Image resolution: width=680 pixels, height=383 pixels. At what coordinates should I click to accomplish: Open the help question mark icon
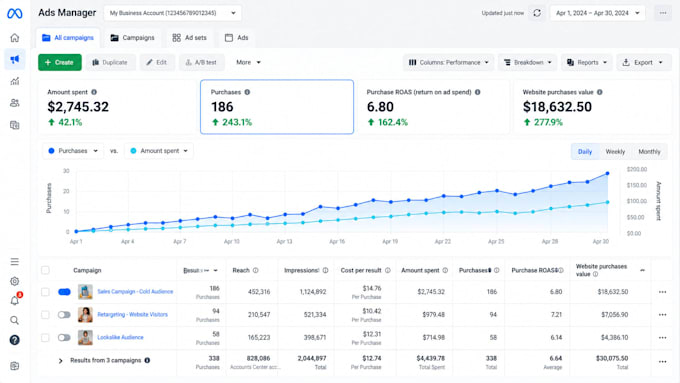(14, 340)
